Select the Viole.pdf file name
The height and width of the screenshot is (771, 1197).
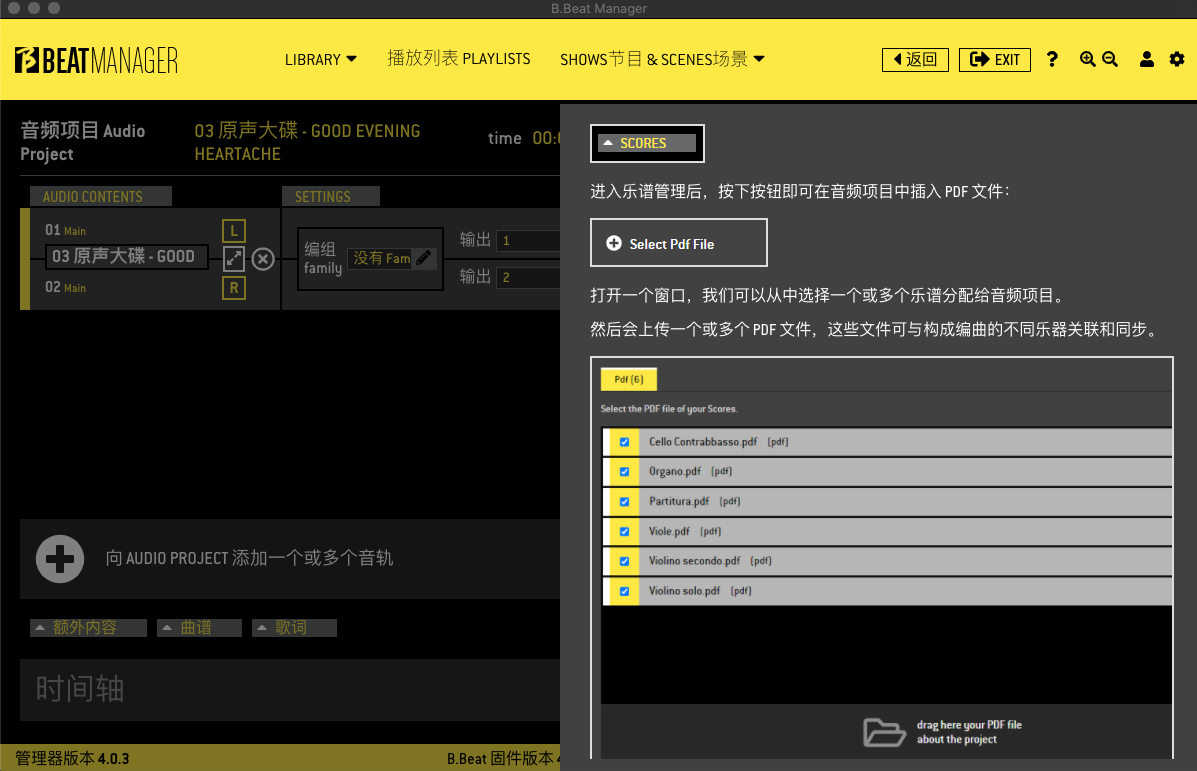click(669, 531)
